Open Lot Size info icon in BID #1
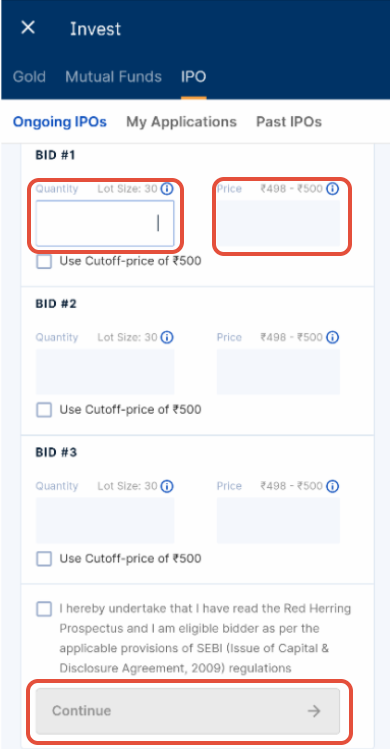 pos(166,189)
